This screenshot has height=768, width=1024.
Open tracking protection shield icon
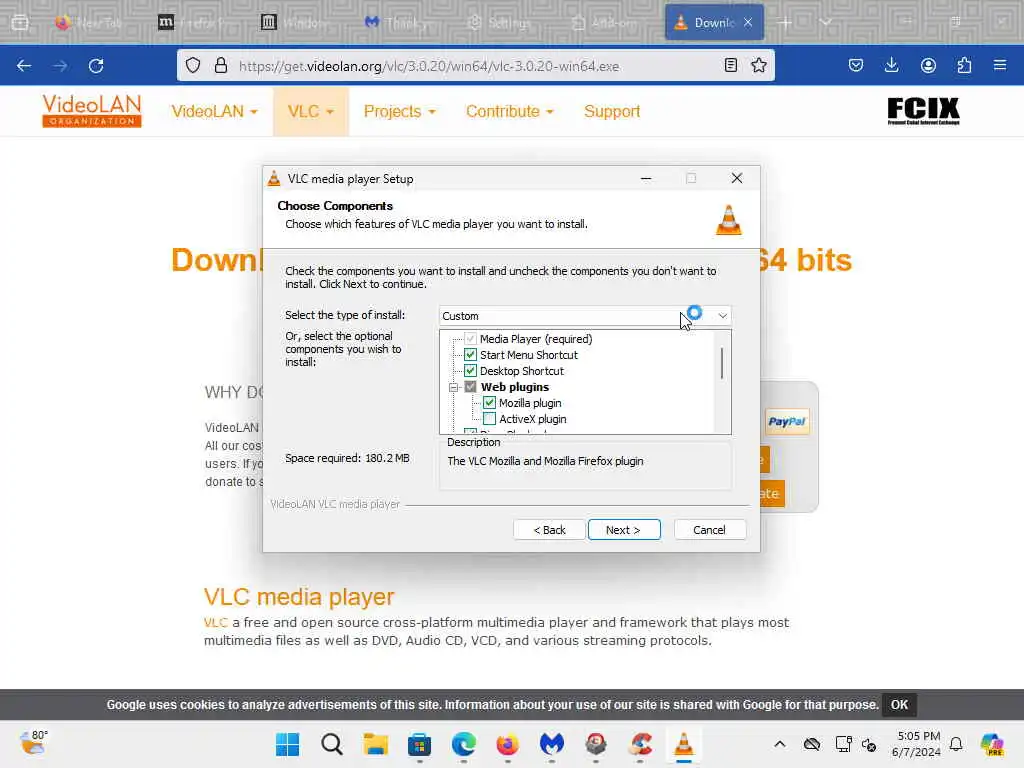(x=193, y=65)
